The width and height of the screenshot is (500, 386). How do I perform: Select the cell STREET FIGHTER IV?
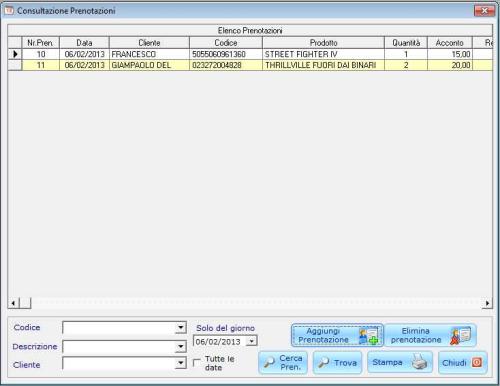point(323,54)
